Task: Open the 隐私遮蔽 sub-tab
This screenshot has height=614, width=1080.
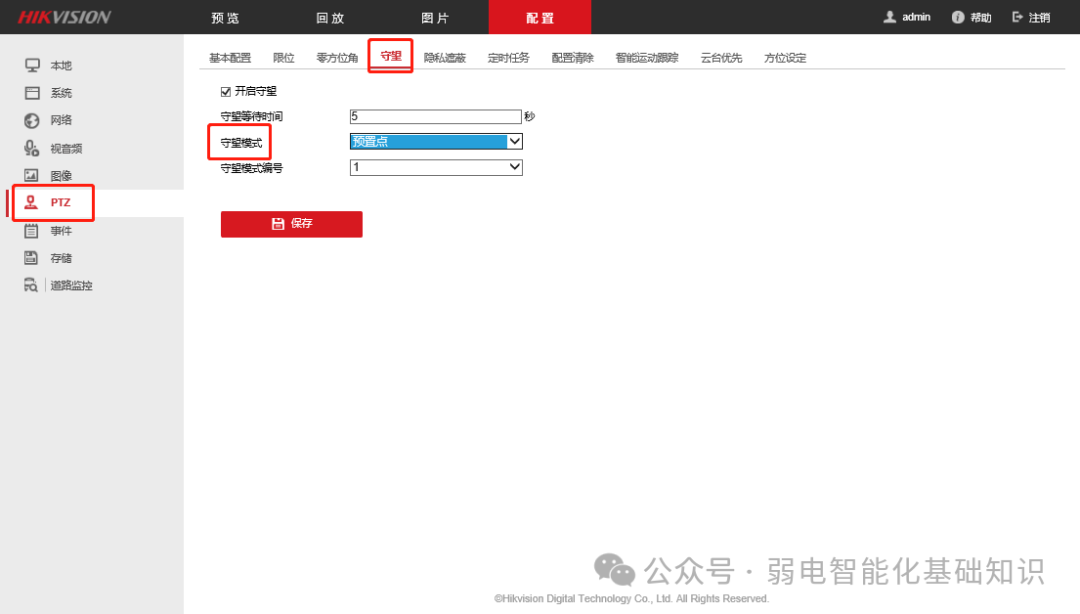Action: pyautogui.click(x=445, y=58)
